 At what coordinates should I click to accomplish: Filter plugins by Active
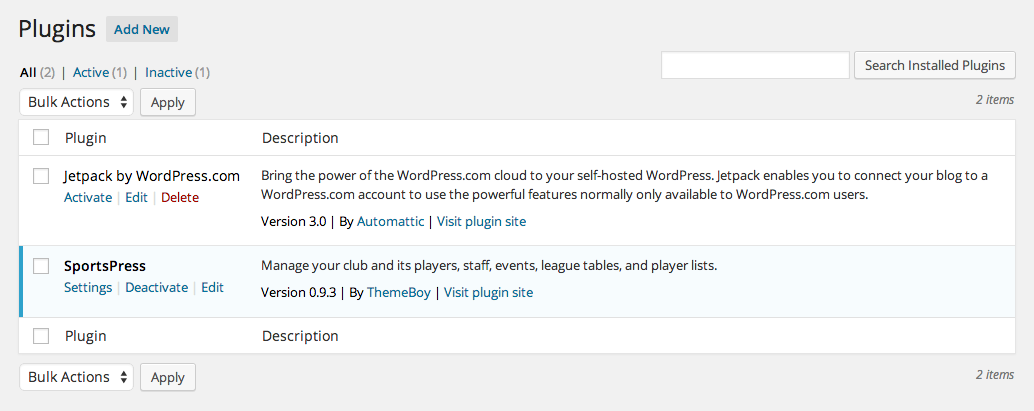(91, 72)
